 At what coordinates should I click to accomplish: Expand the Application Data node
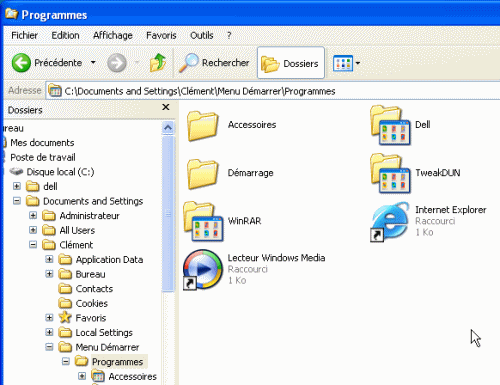[x=49, y=259]
